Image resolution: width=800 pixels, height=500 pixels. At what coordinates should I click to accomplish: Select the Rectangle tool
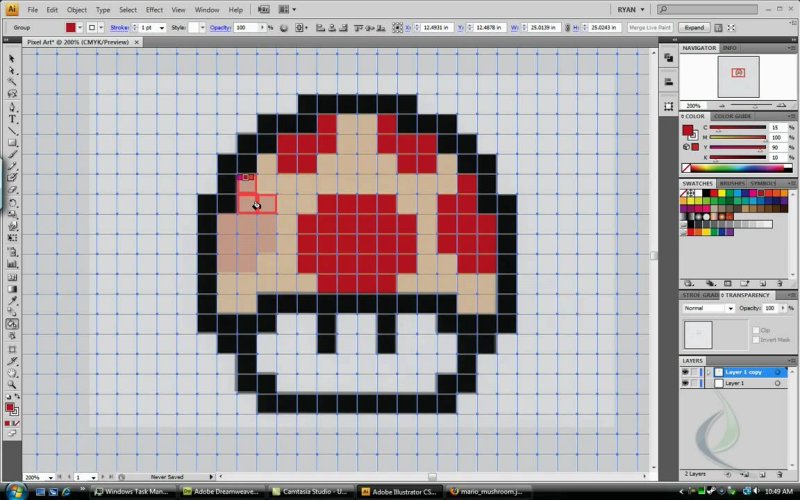click(12, 143)
